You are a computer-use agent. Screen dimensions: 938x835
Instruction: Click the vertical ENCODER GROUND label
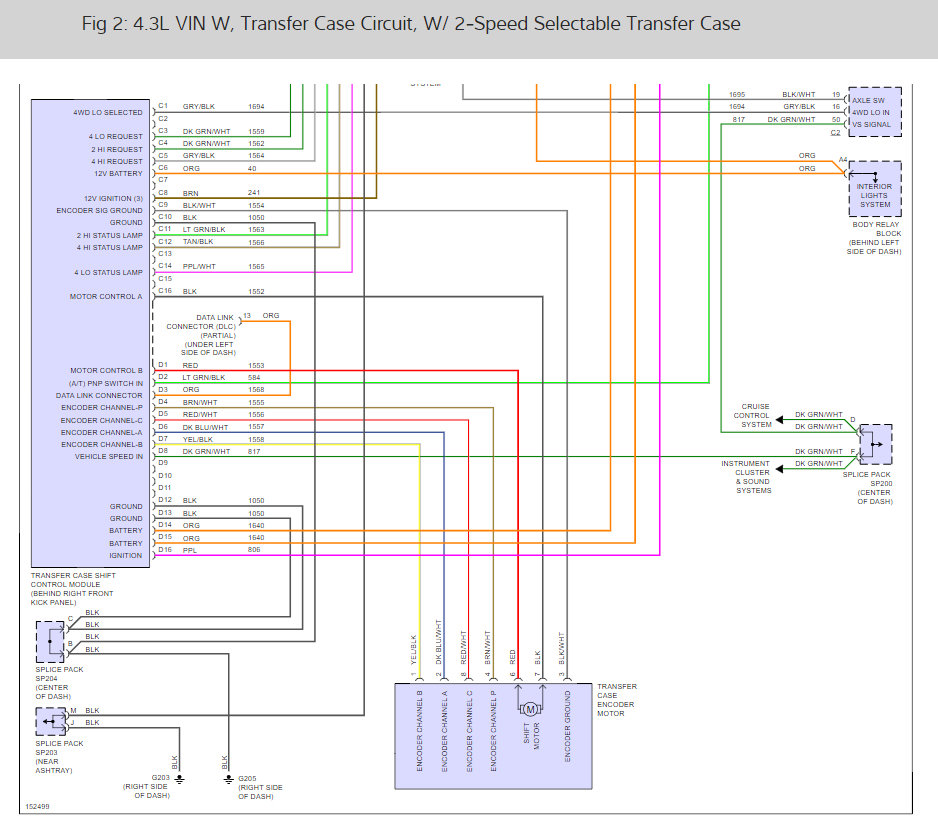[x=568, y=726]
